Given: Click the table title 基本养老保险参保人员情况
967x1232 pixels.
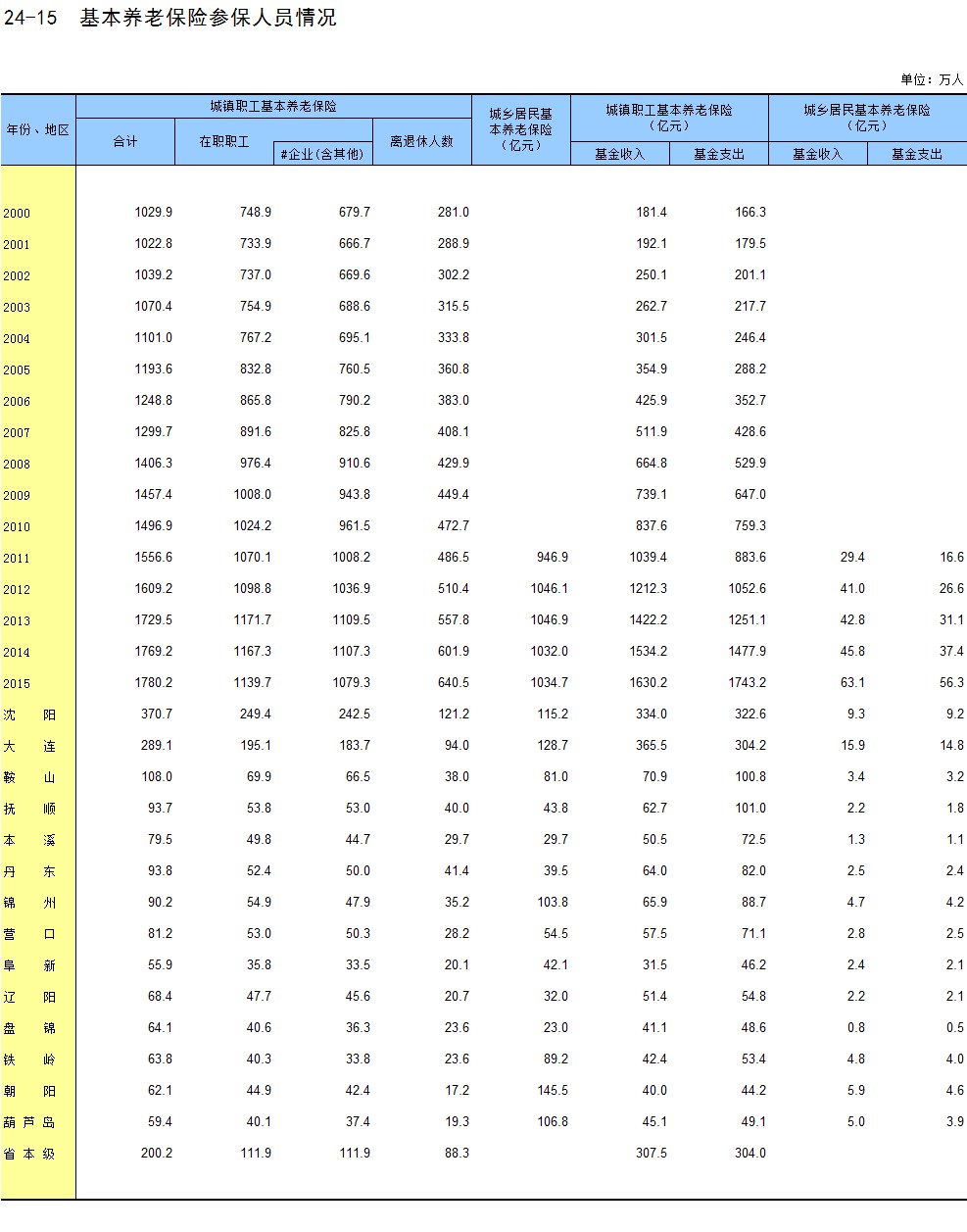Looking at the screenshot, I should [208, 18].
